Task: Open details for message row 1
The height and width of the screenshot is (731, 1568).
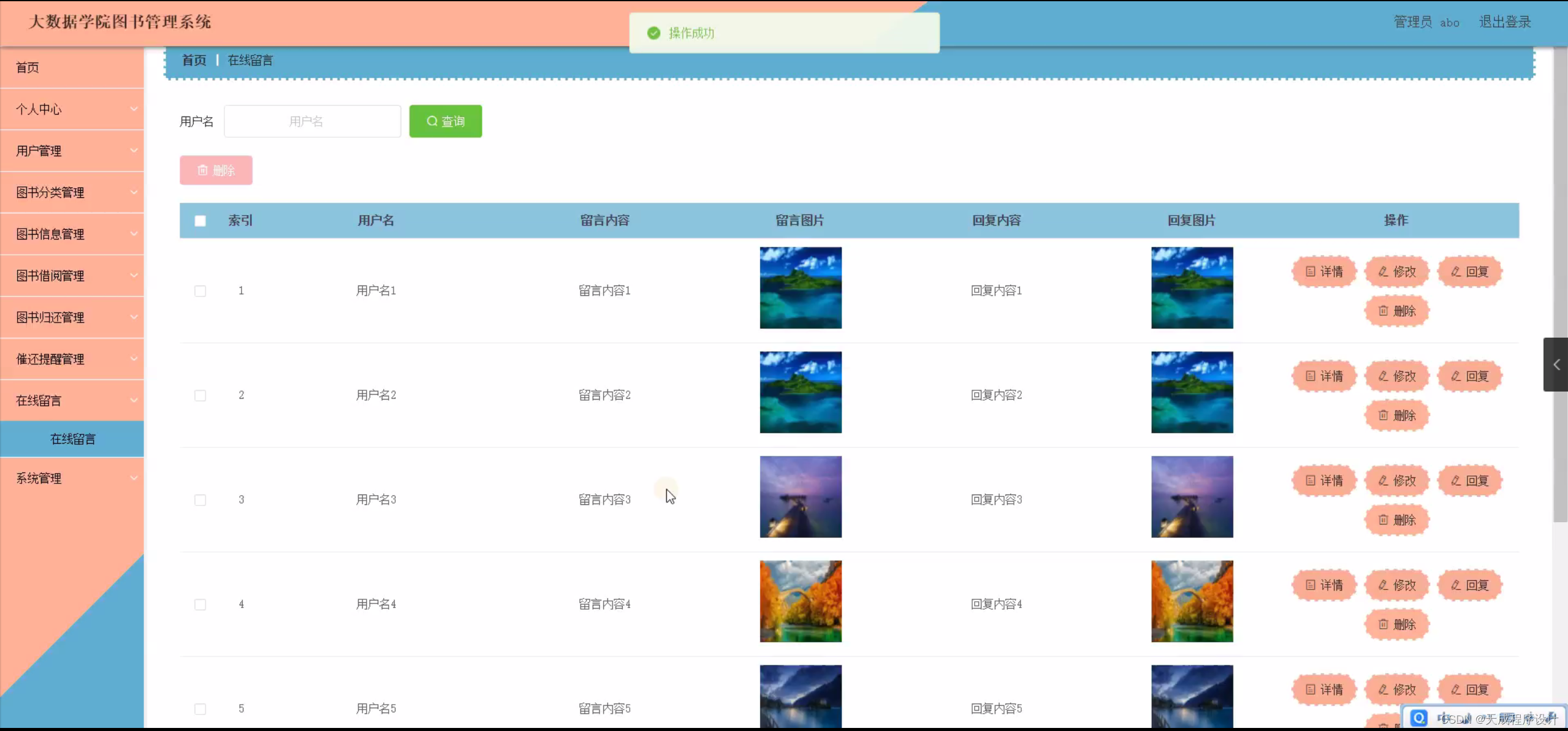Action: point(1324,271)
